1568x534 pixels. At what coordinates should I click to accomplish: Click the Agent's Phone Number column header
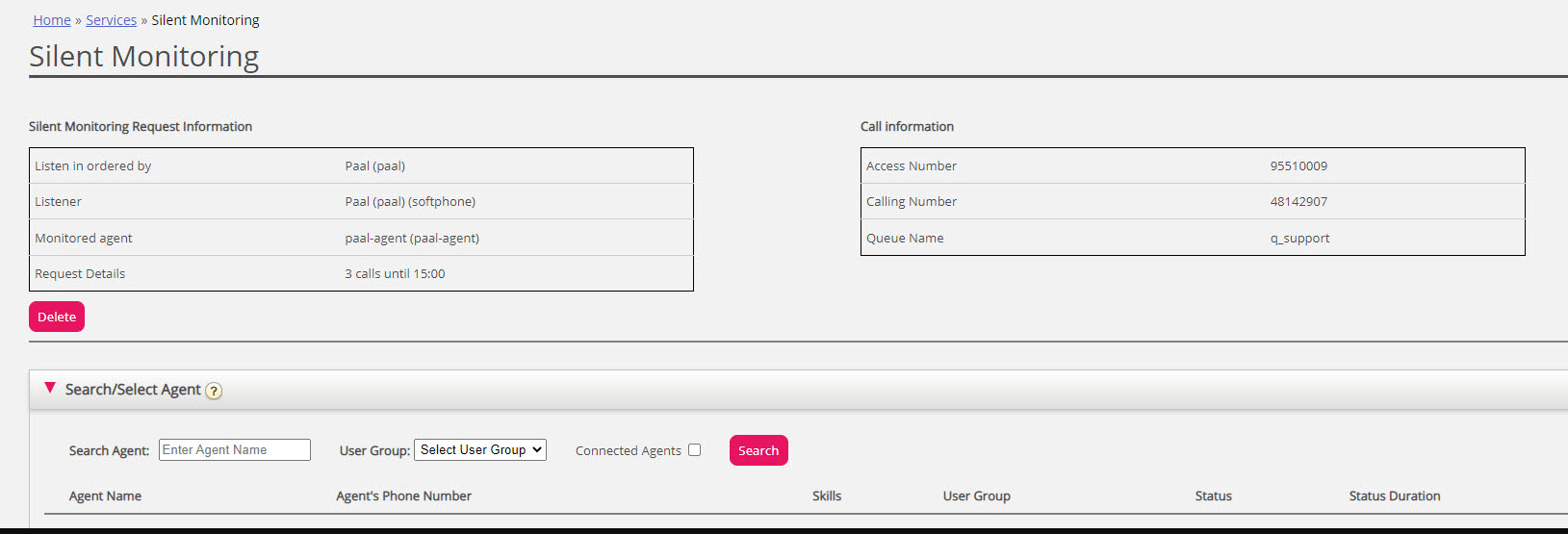[403, 496]
